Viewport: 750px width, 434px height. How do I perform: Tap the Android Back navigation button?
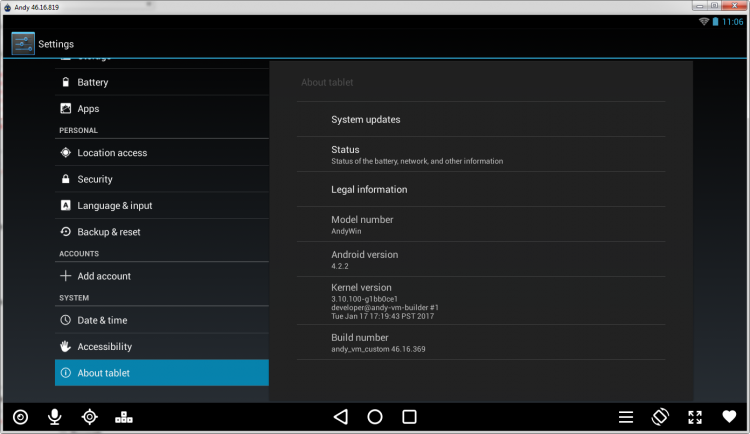pyautogui.click(x=341, y=417)
